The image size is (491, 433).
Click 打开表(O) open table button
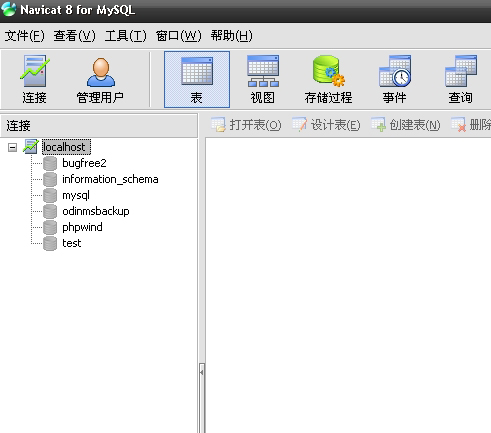[246, 125]
